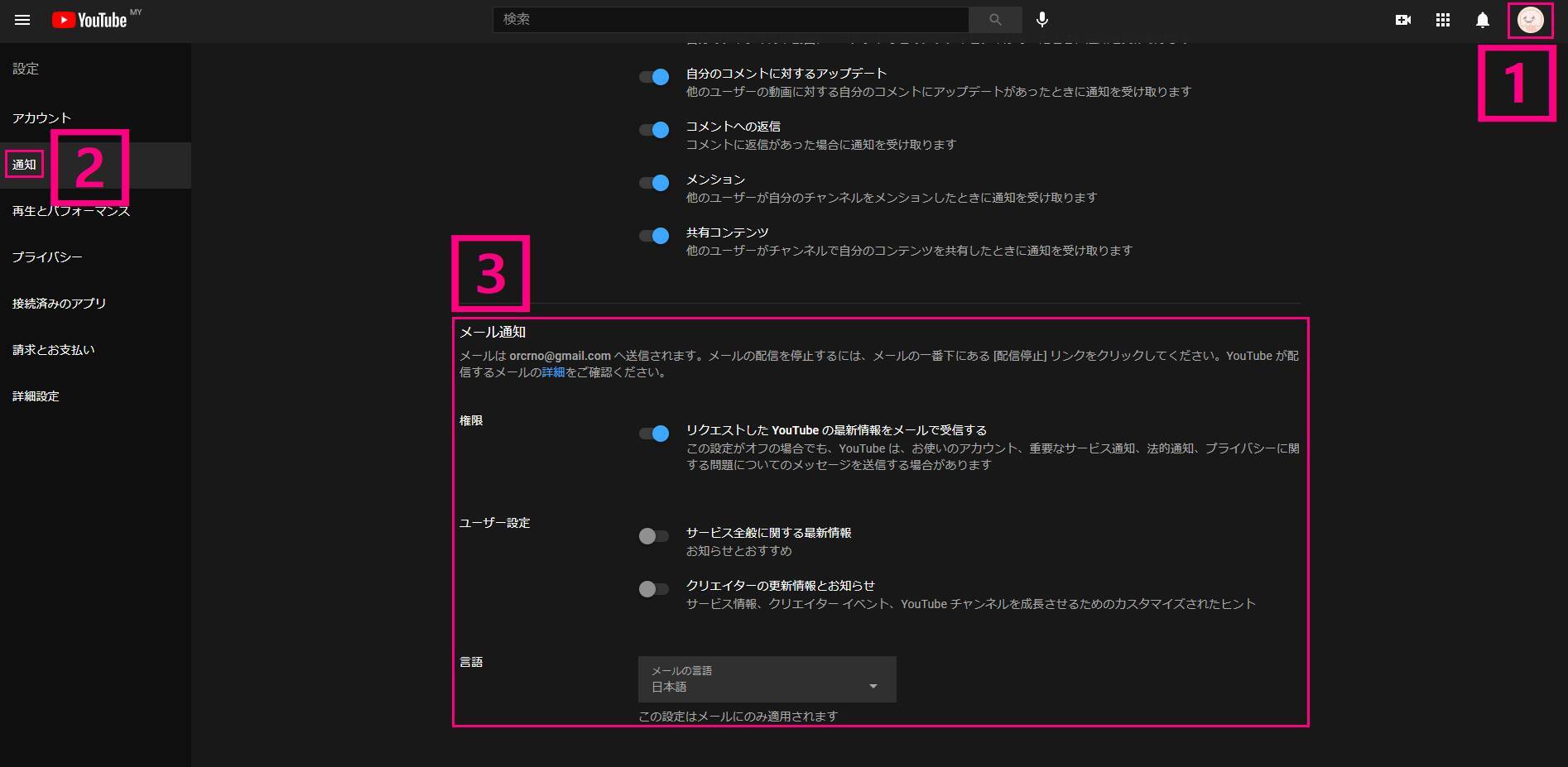
Task: Start voice search with microphone icon
Action: tap(1042, 20)
